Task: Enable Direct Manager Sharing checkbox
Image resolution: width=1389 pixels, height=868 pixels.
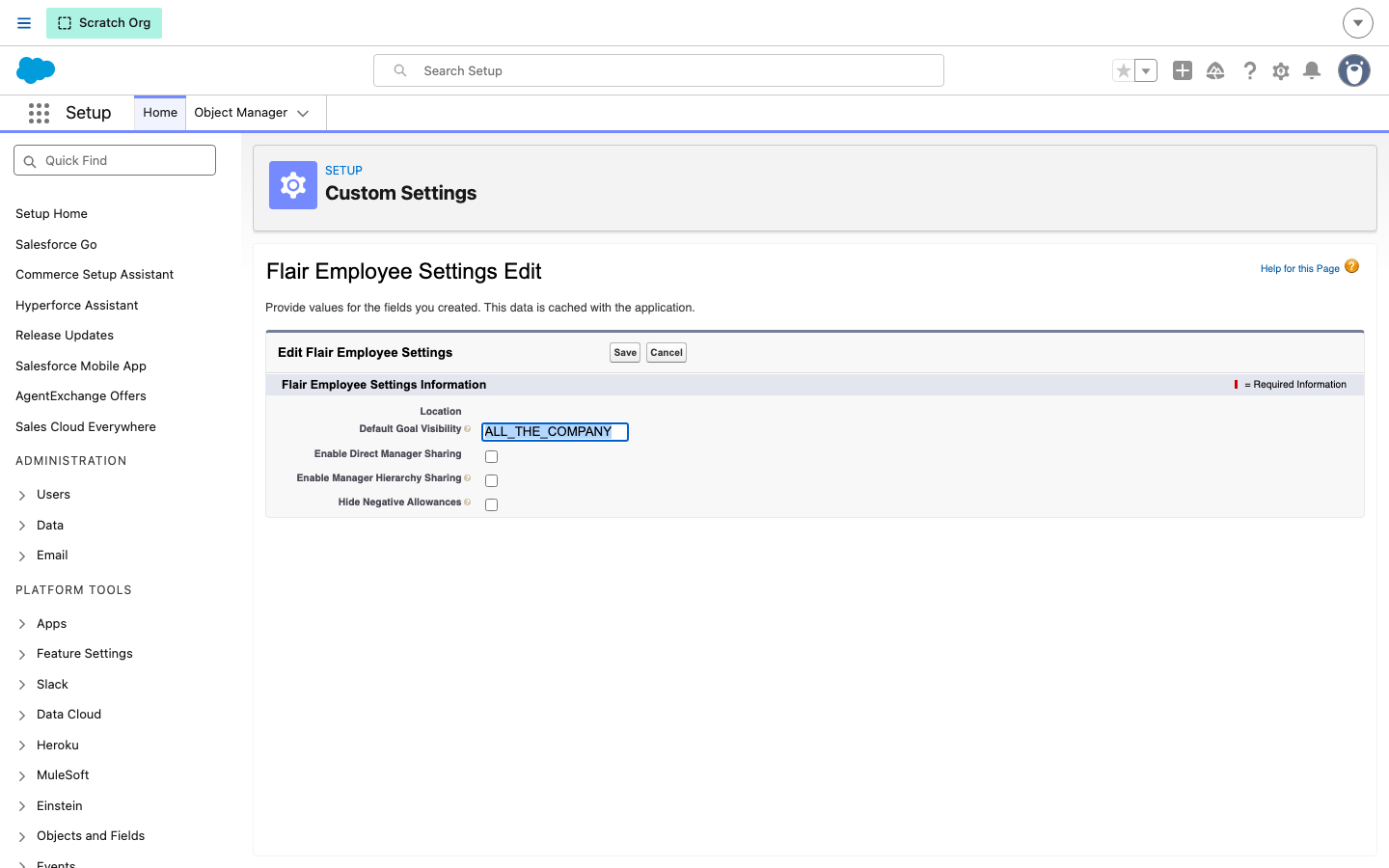Action: 491,456
